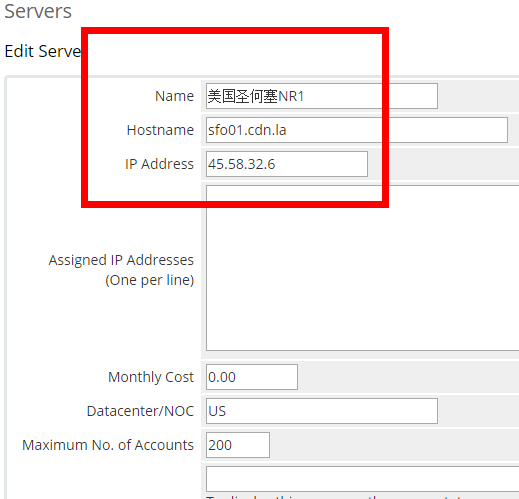Click the IP Address label
The height and width of the screenshot is (499, 519).
tap(159, 164)
